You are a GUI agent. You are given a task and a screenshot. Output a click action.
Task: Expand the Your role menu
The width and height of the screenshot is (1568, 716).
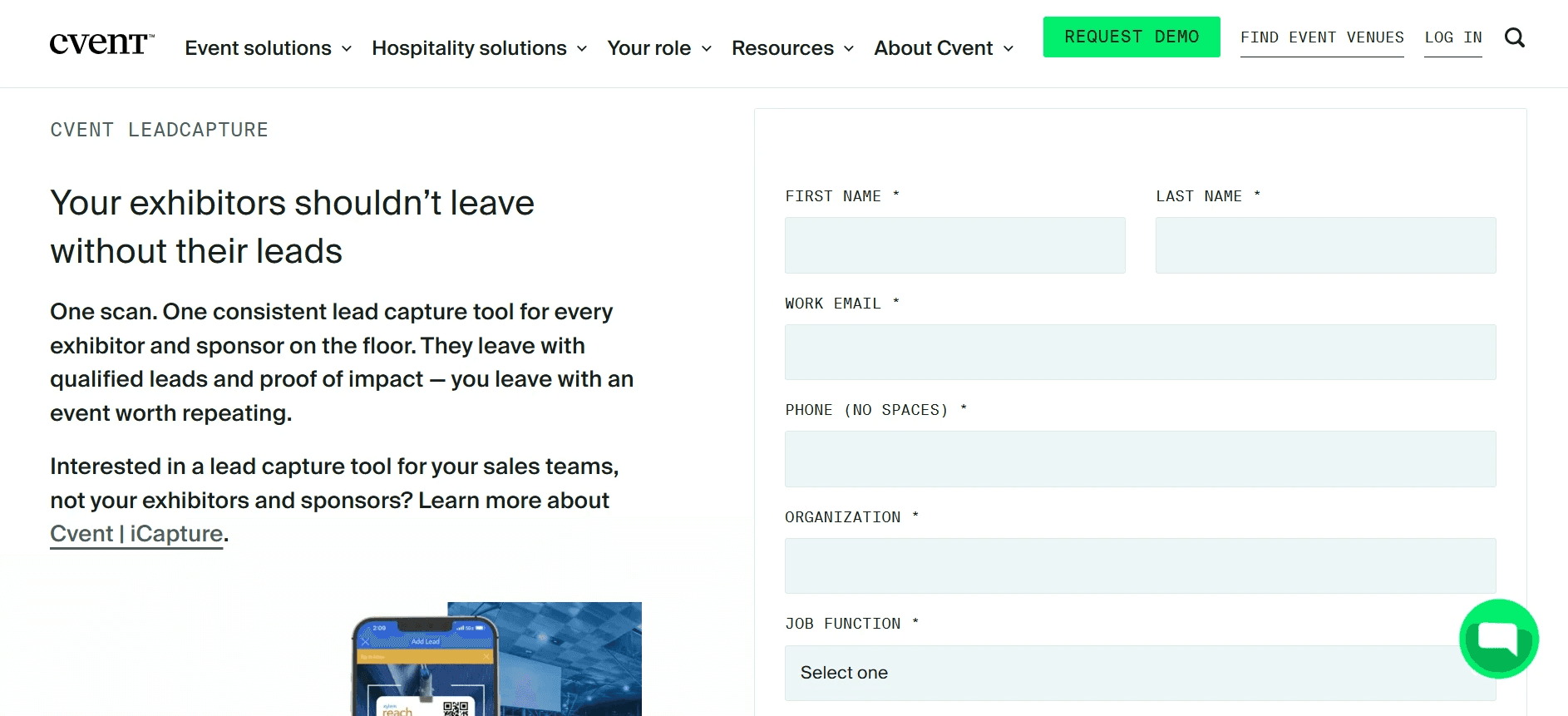(x=659, y=48)
